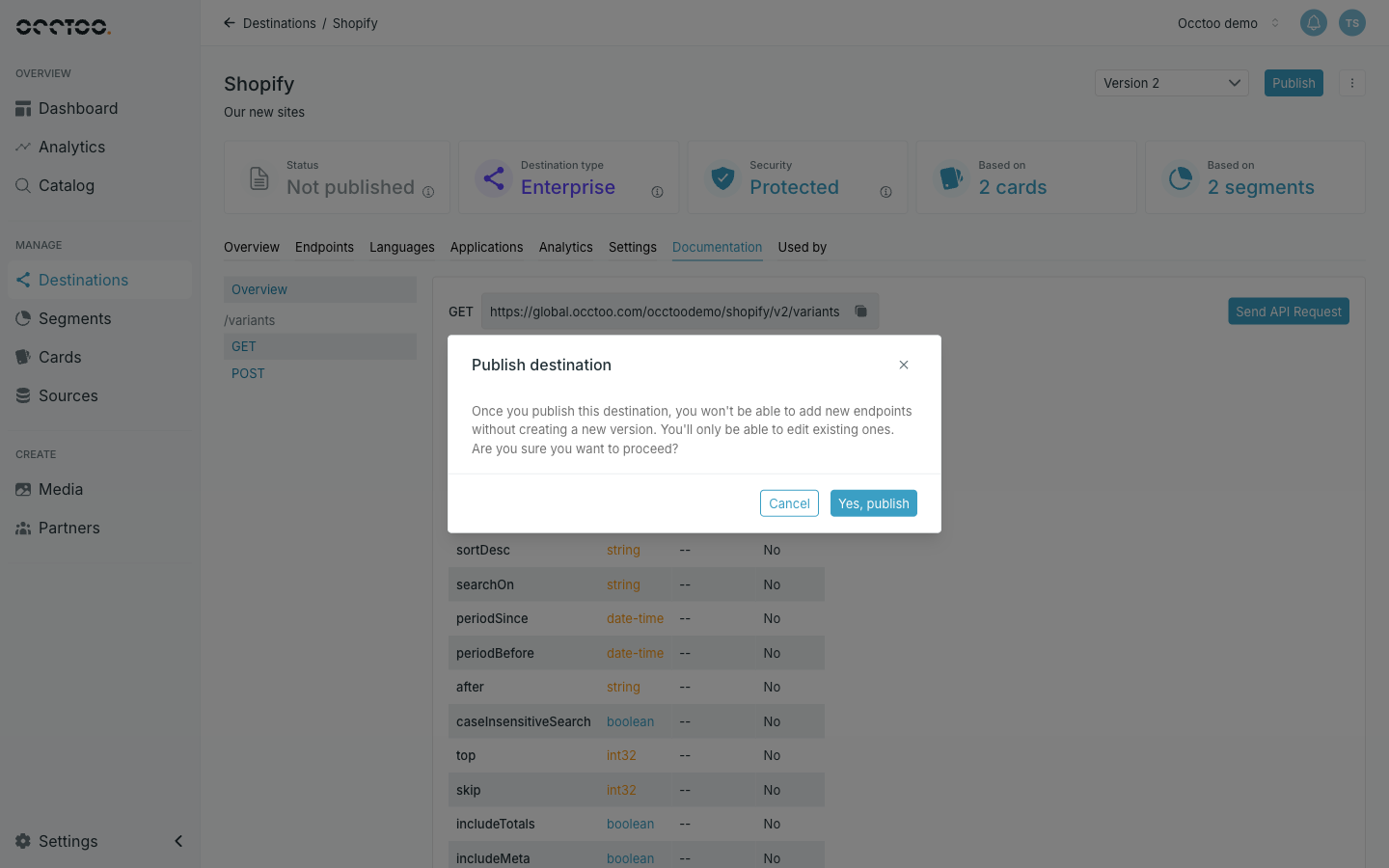Image resolution: width=1389 pixels, height=868 pixels.
Task: Open the Occtoo demo organization switcher
Action: (1228, 23)
